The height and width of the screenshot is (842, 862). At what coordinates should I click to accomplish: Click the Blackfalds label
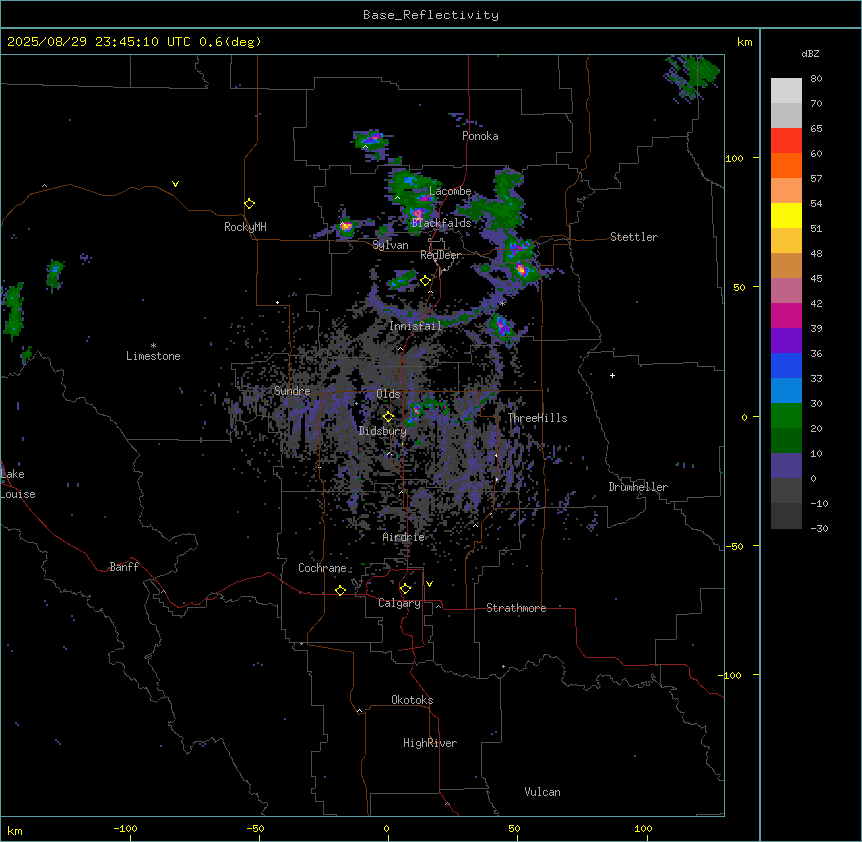coord(441,223)
